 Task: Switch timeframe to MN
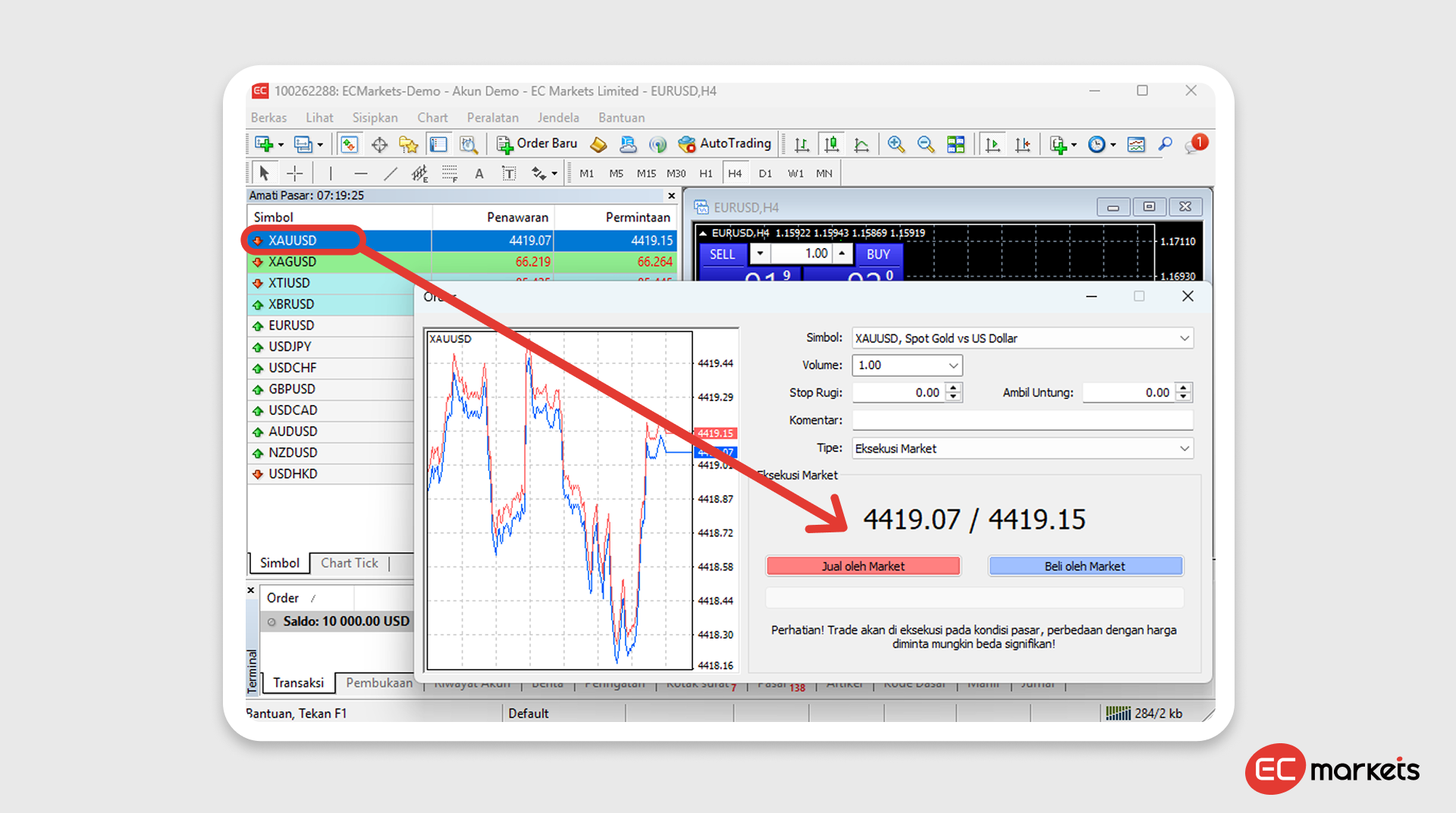pos(824,174)
